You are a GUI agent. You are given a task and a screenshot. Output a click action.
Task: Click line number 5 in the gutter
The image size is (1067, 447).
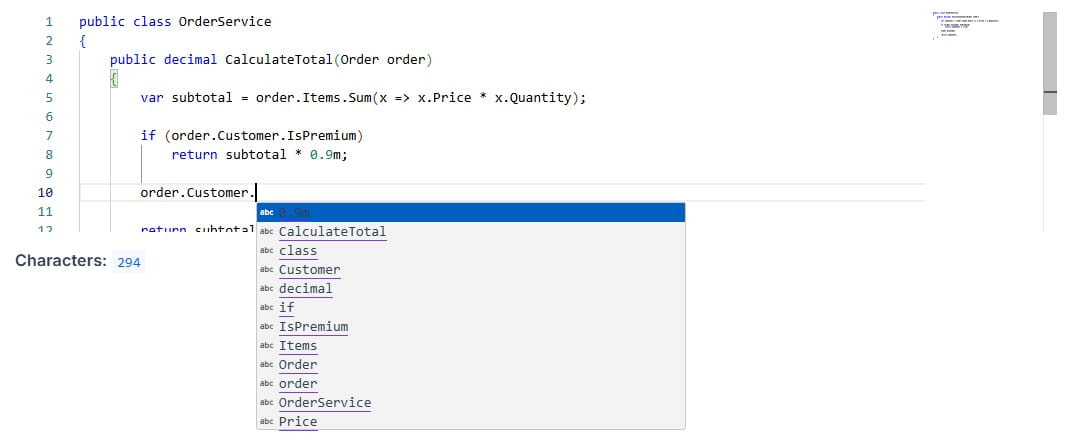click(x=49, y=98)
